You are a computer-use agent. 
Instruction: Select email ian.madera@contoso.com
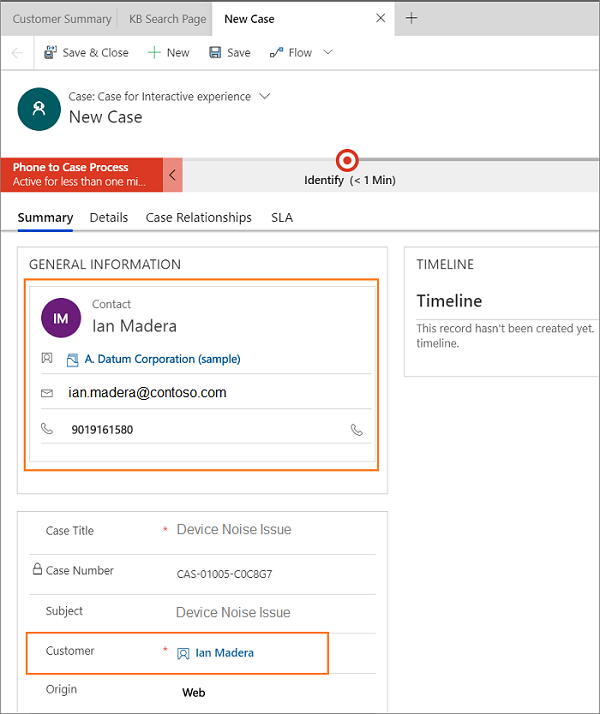147,393
